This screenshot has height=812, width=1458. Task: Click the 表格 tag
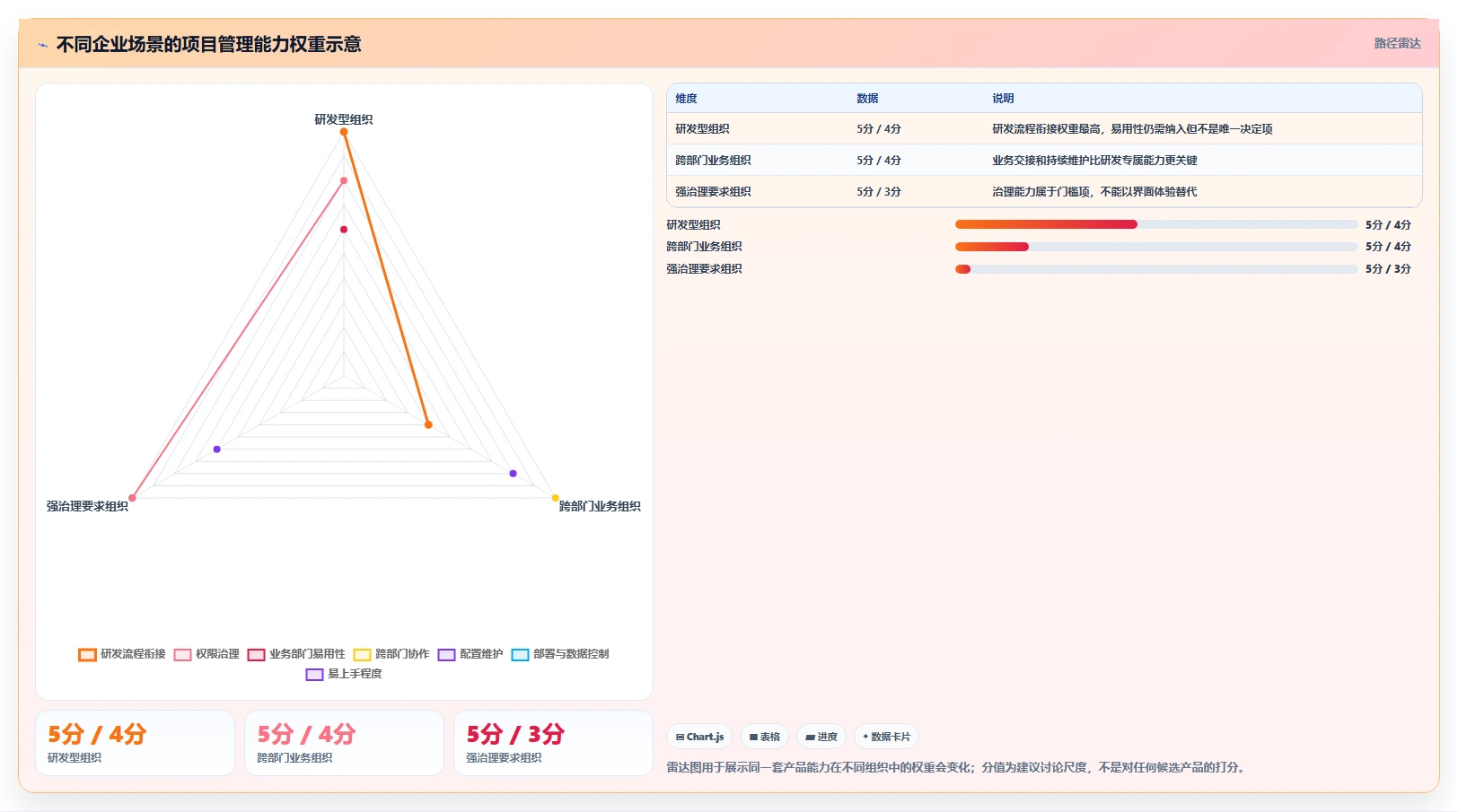click(x=764, y=737)
